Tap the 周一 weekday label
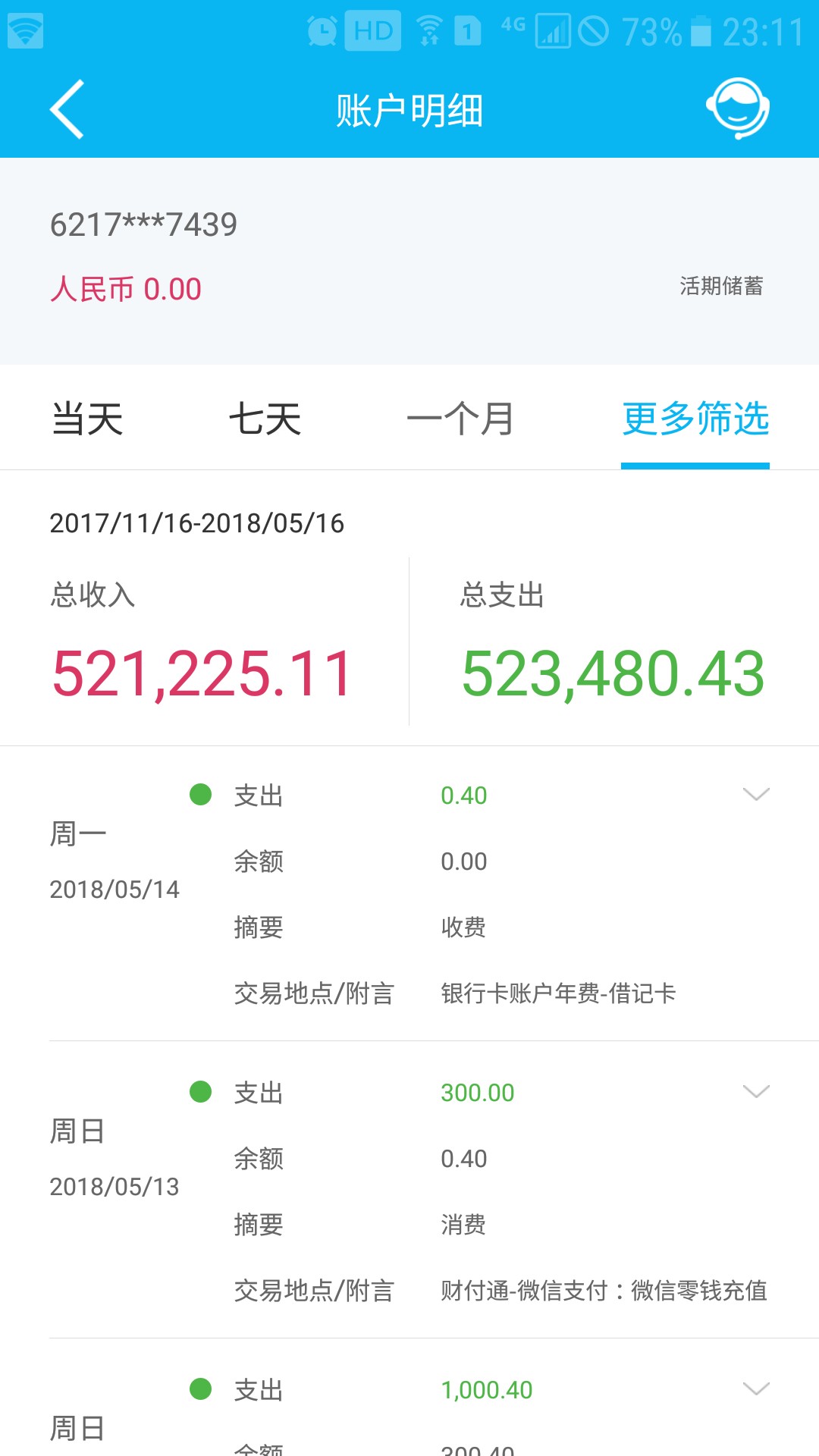The height and width of the screenshot is (1456, 819). (78, 834)
